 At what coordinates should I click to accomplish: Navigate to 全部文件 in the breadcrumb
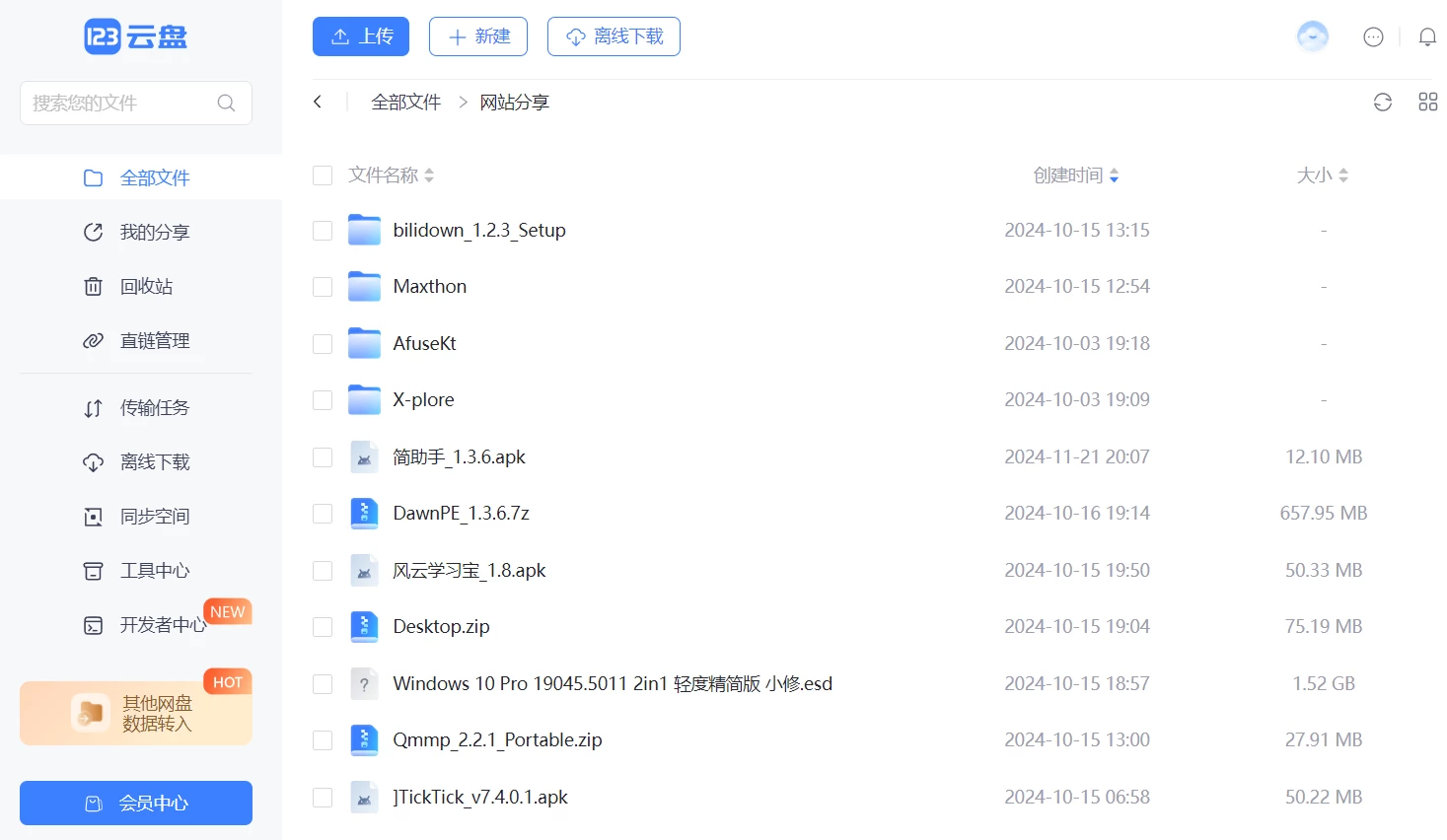(x=405, y=102)
